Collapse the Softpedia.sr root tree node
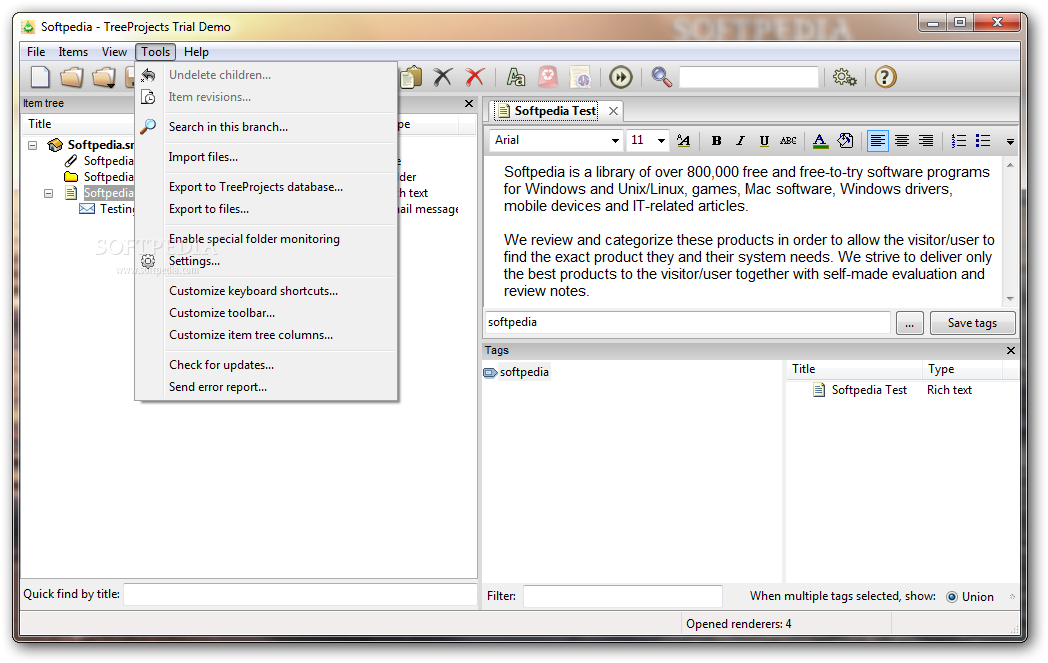This screenshot has width=1048, height=663. tap(32, 145)
